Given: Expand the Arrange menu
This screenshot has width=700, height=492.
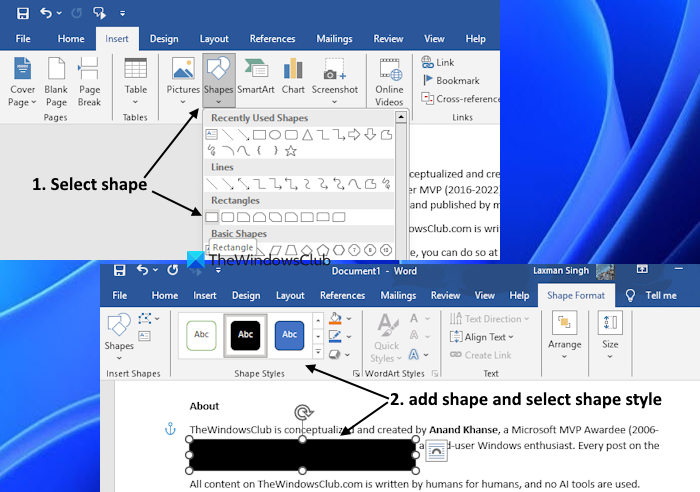Looking at the screenshot, I should click(564, 336).
